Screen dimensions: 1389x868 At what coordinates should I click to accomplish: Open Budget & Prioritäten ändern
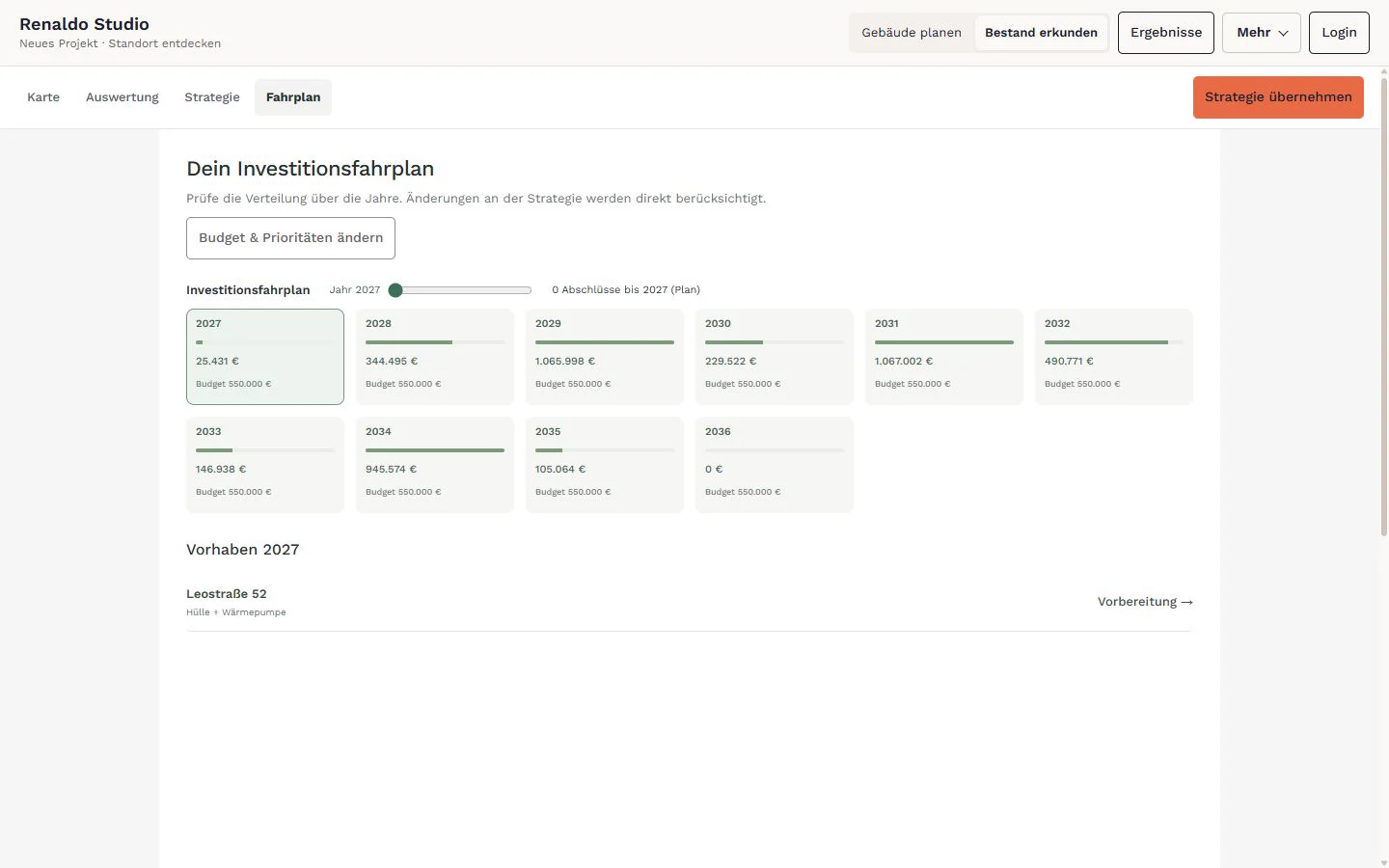click(x=290, y=238)
